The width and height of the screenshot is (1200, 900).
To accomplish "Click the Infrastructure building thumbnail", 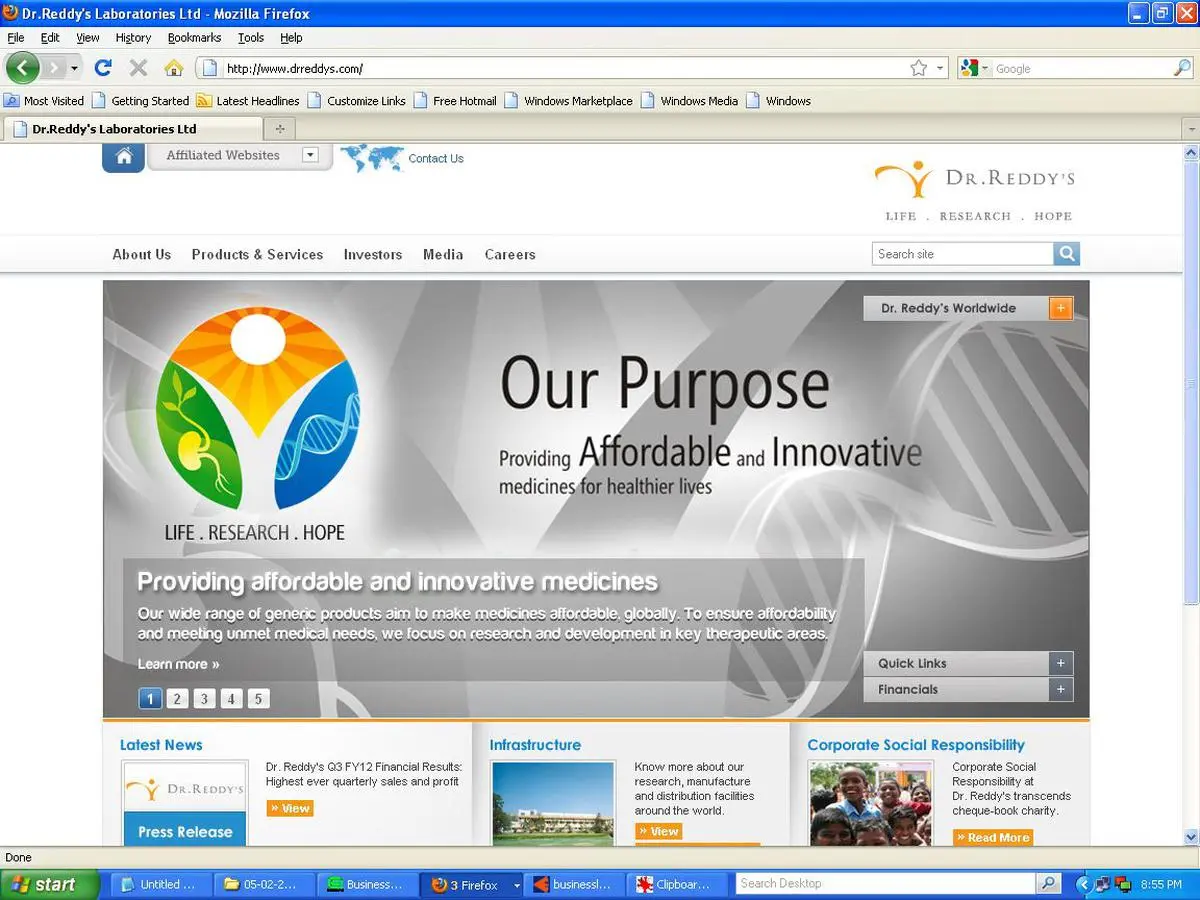I will 553,803.
